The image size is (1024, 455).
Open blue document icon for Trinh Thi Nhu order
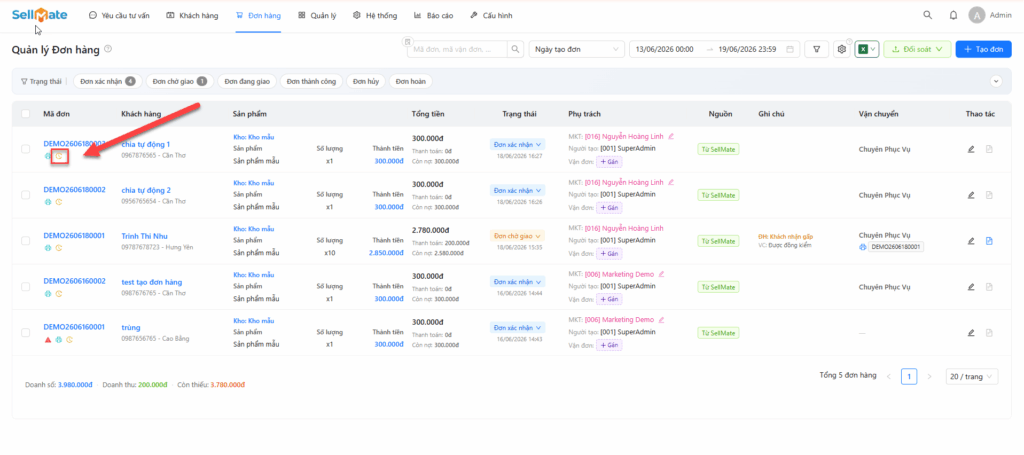pos(989,241)
